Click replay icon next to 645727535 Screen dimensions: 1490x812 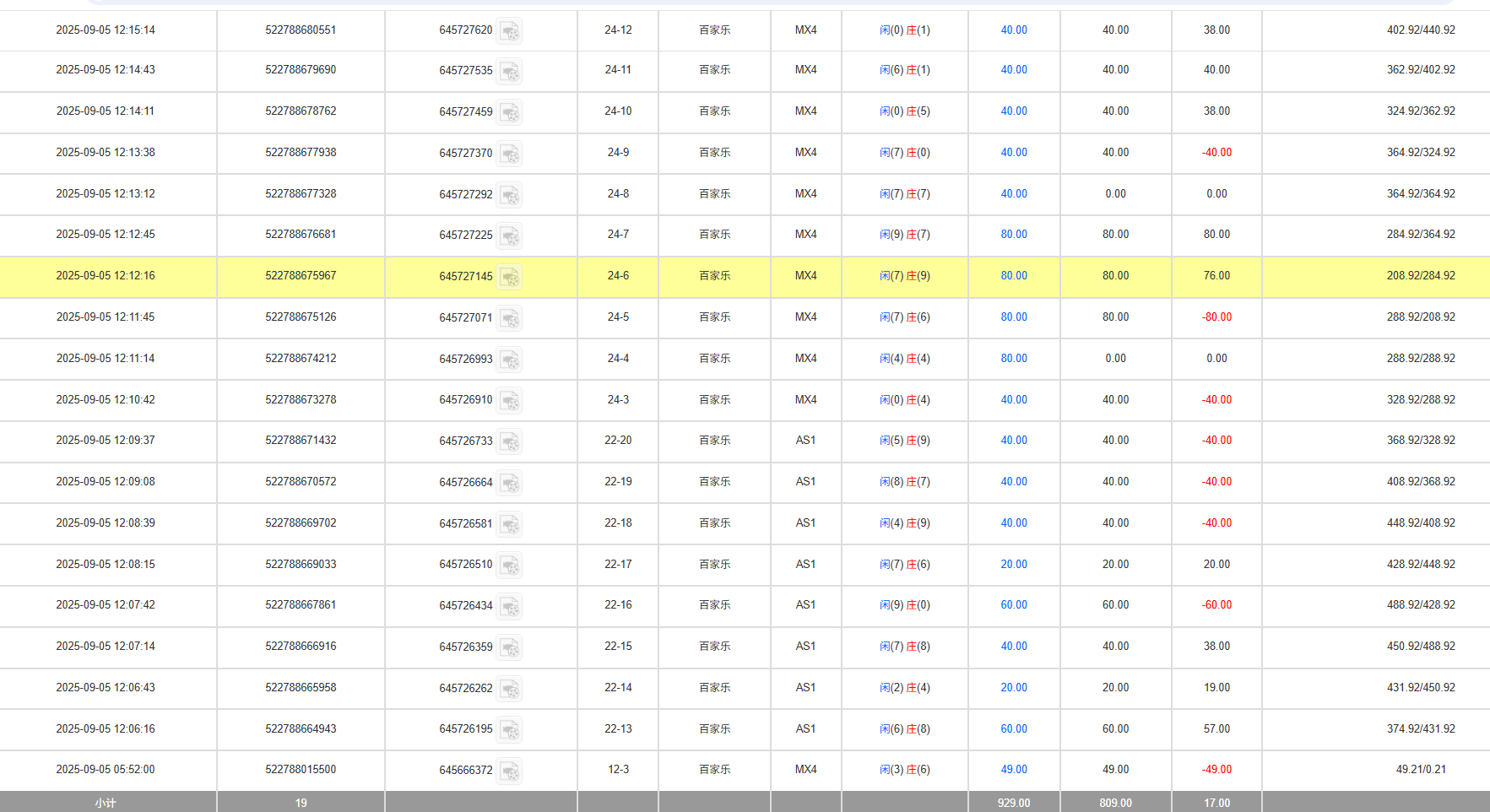(509, 72)
